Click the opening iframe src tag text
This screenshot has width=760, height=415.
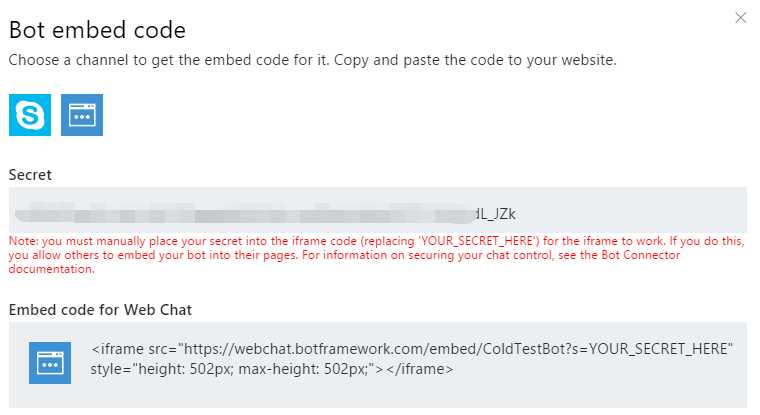click(134, 349)
